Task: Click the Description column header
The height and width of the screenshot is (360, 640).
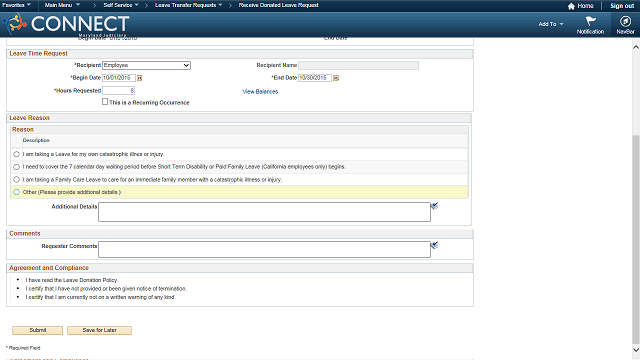Action: [x=36, y=140]
